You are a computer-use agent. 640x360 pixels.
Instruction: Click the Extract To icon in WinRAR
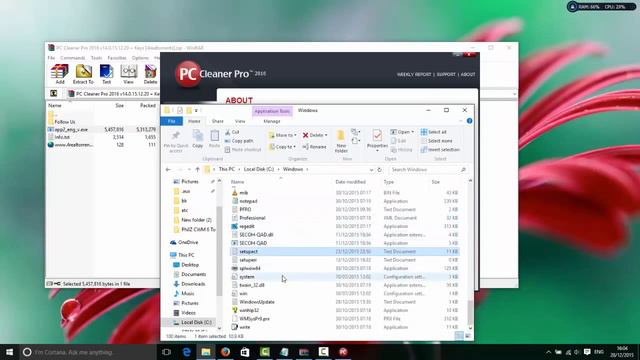tap(83, 74)
